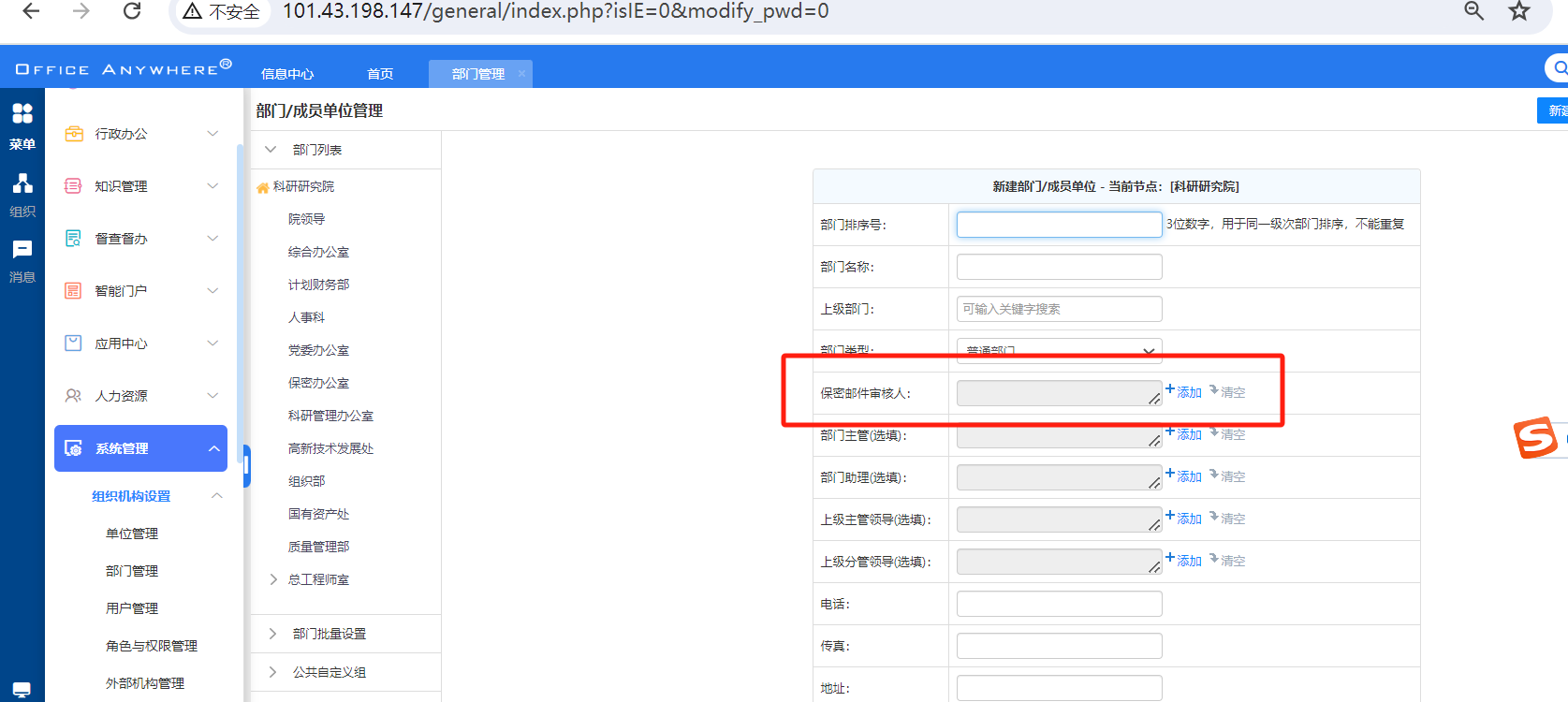
Task: Switch to the 首页 tab
Action: tap(380, 74)
